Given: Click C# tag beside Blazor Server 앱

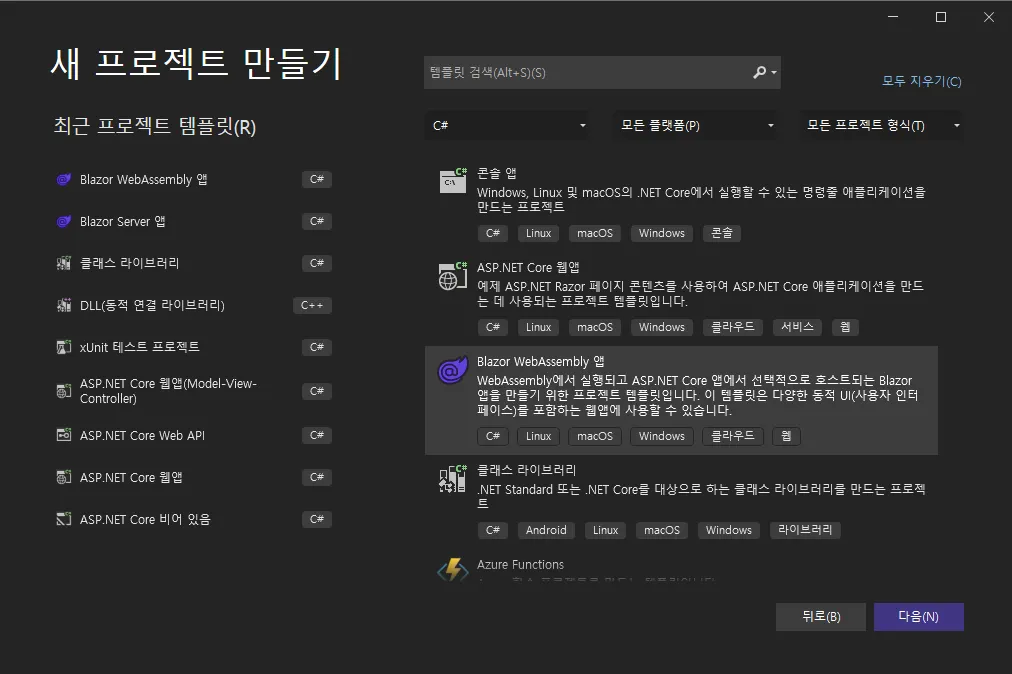Looking at the screenshot, I should (316, 221).
